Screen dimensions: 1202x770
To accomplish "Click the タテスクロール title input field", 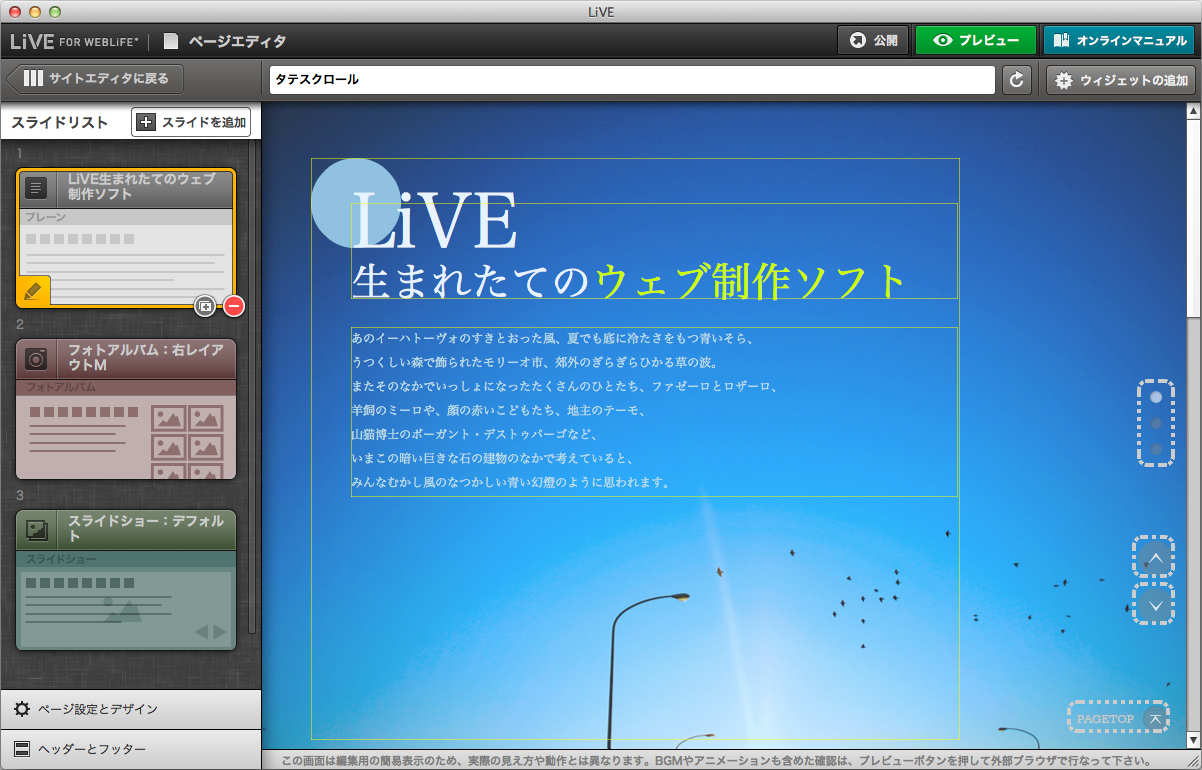I will 632,80.
